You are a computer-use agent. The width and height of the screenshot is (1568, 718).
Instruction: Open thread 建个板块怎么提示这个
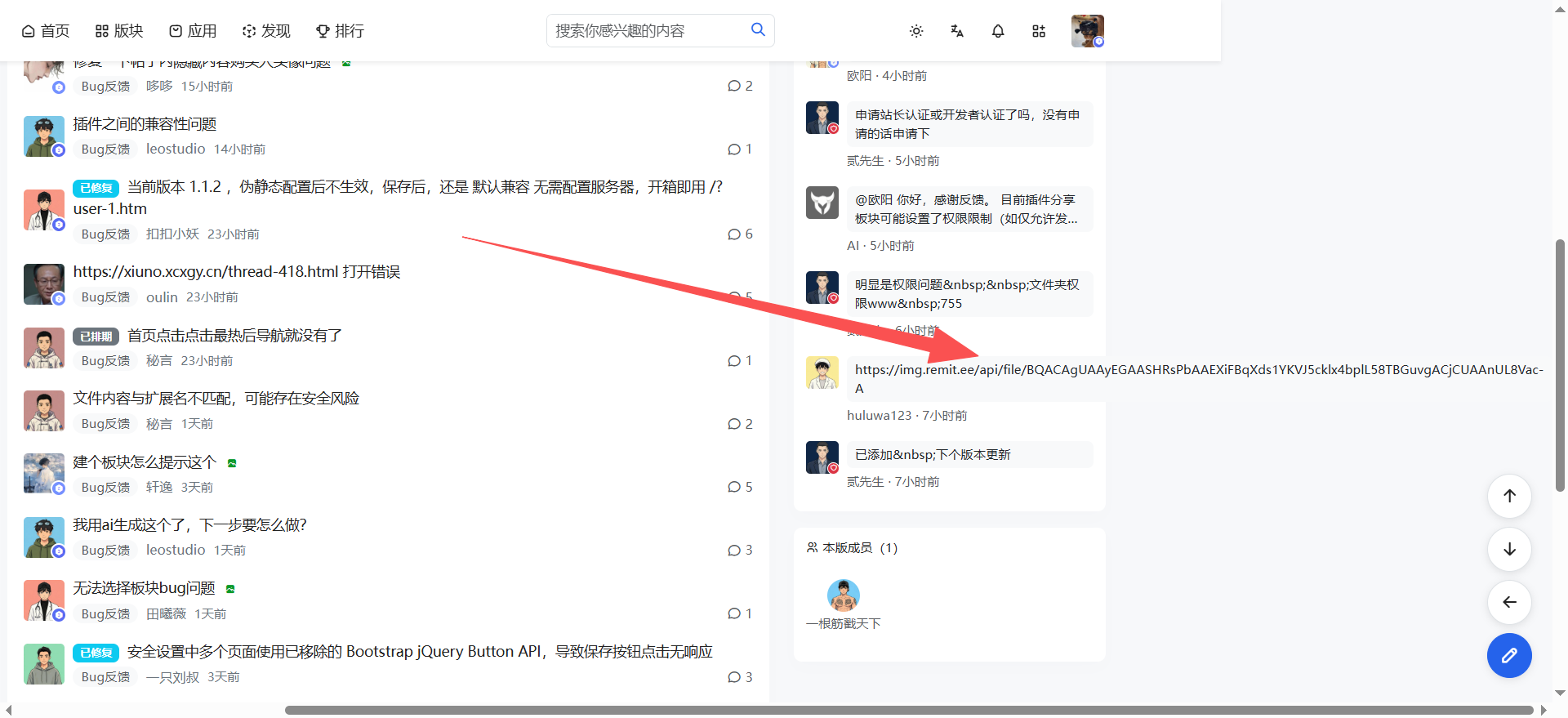(x=145, y=462)
